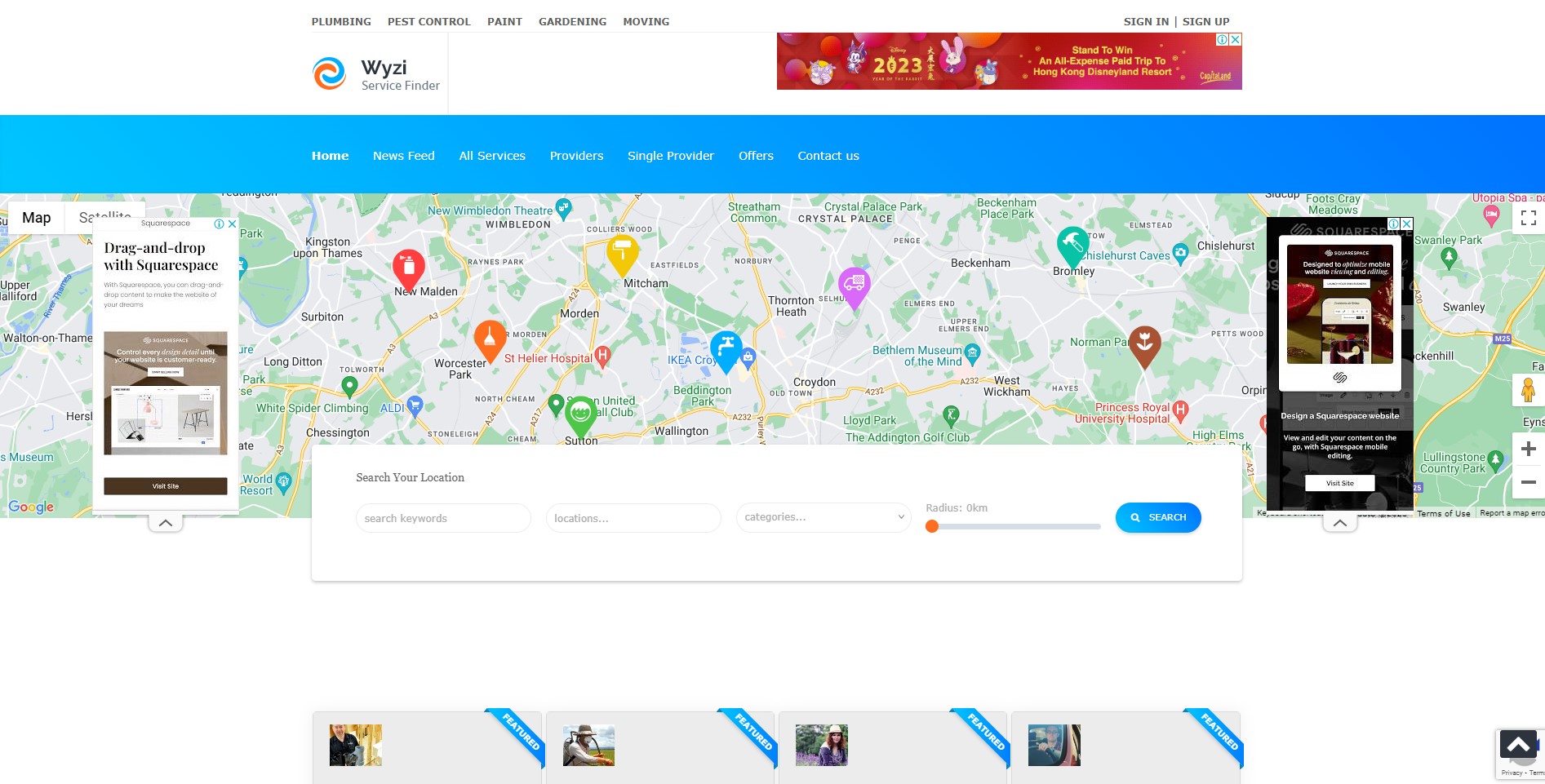
Task: Go to News Feed
Action: [404, 156]
